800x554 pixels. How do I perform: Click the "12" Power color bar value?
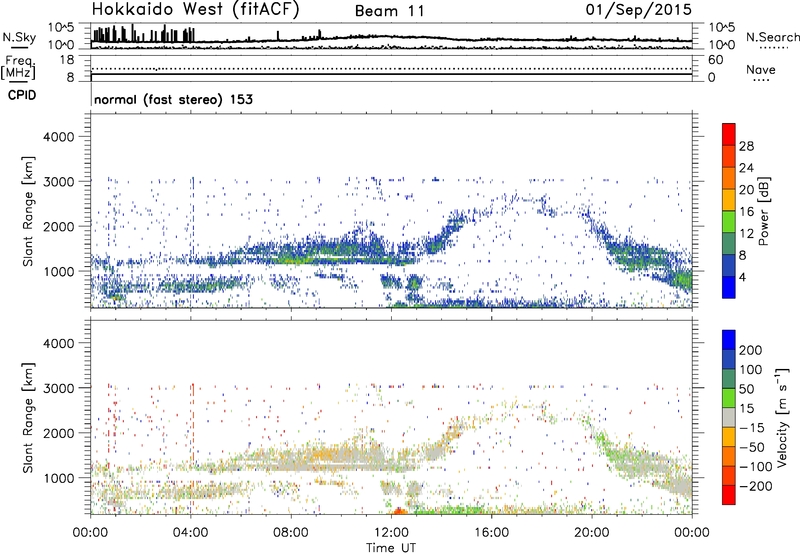pos(746,234)
